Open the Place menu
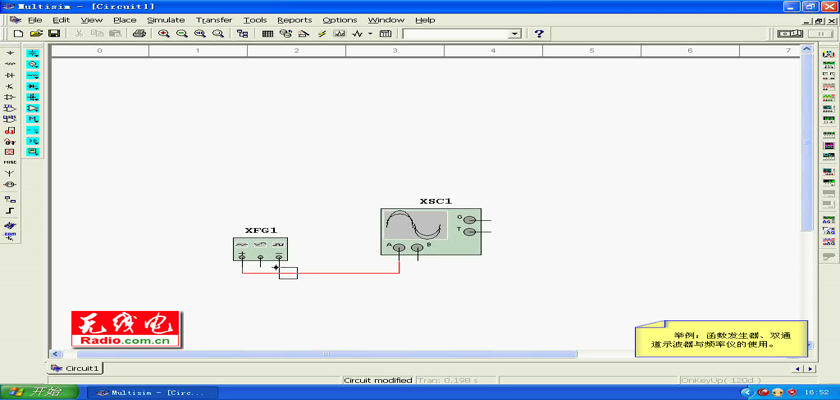The height and width of the screenshot is (400, 840). point(125,20)
